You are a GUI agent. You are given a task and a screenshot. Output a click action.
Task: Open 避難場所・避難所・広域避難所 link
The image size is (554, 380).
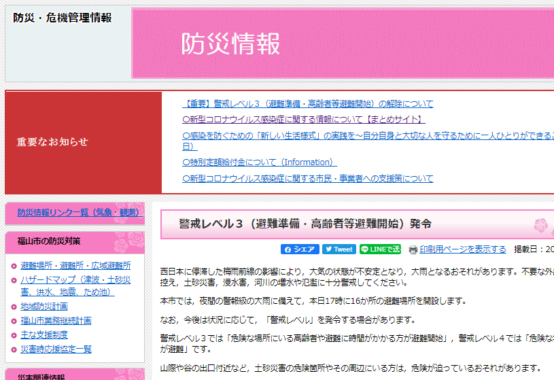(x=76, y=265)
